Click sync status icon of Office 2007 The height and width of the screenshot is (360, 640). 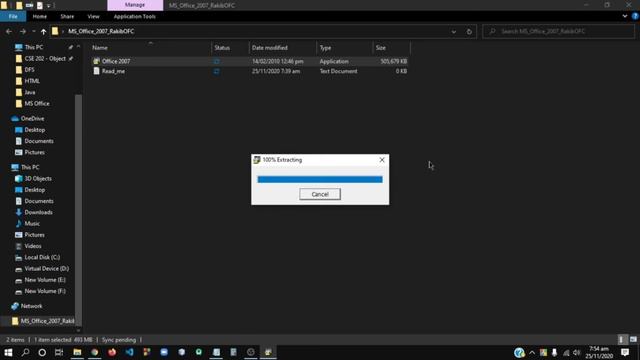point(217,61)
